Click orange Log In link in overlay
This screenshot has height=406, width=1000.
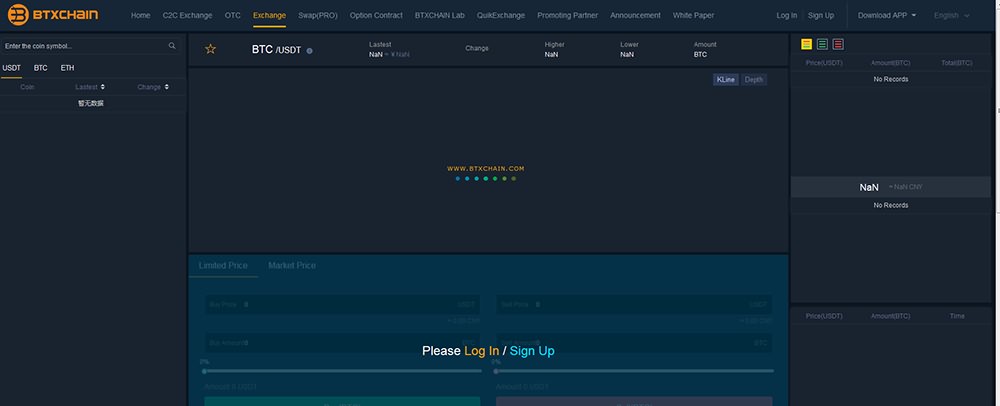click(482, 351)
